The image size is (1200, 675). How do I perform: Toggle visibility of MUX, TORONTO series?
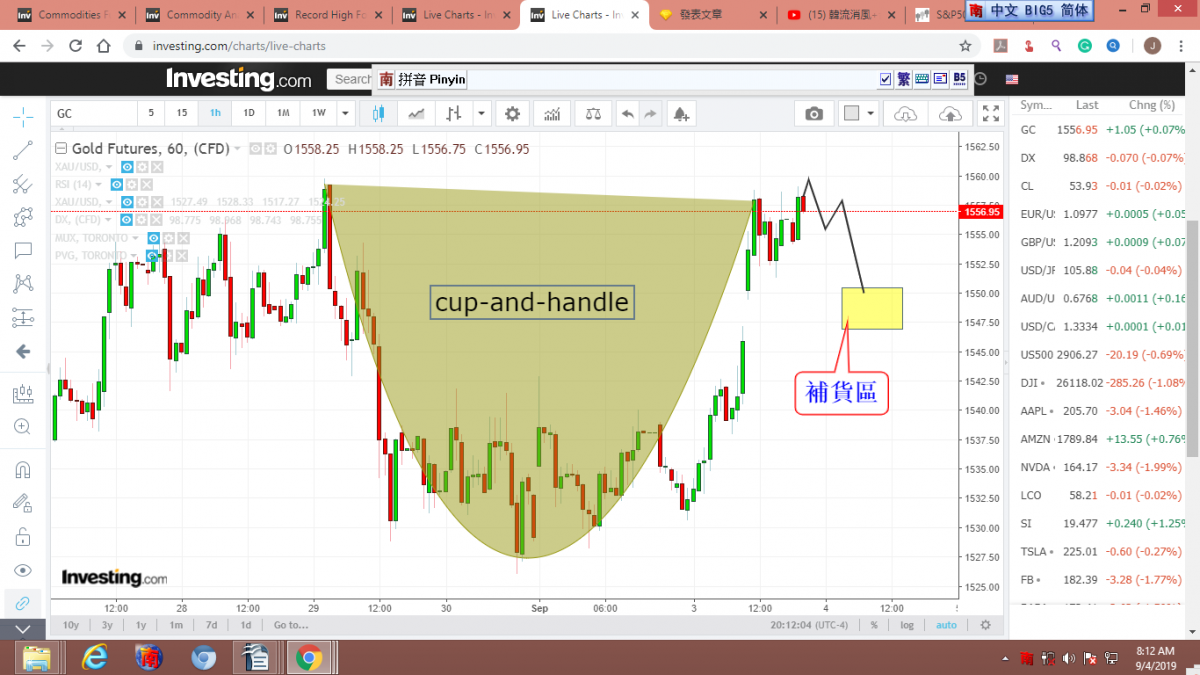click(x=154, y=238)
